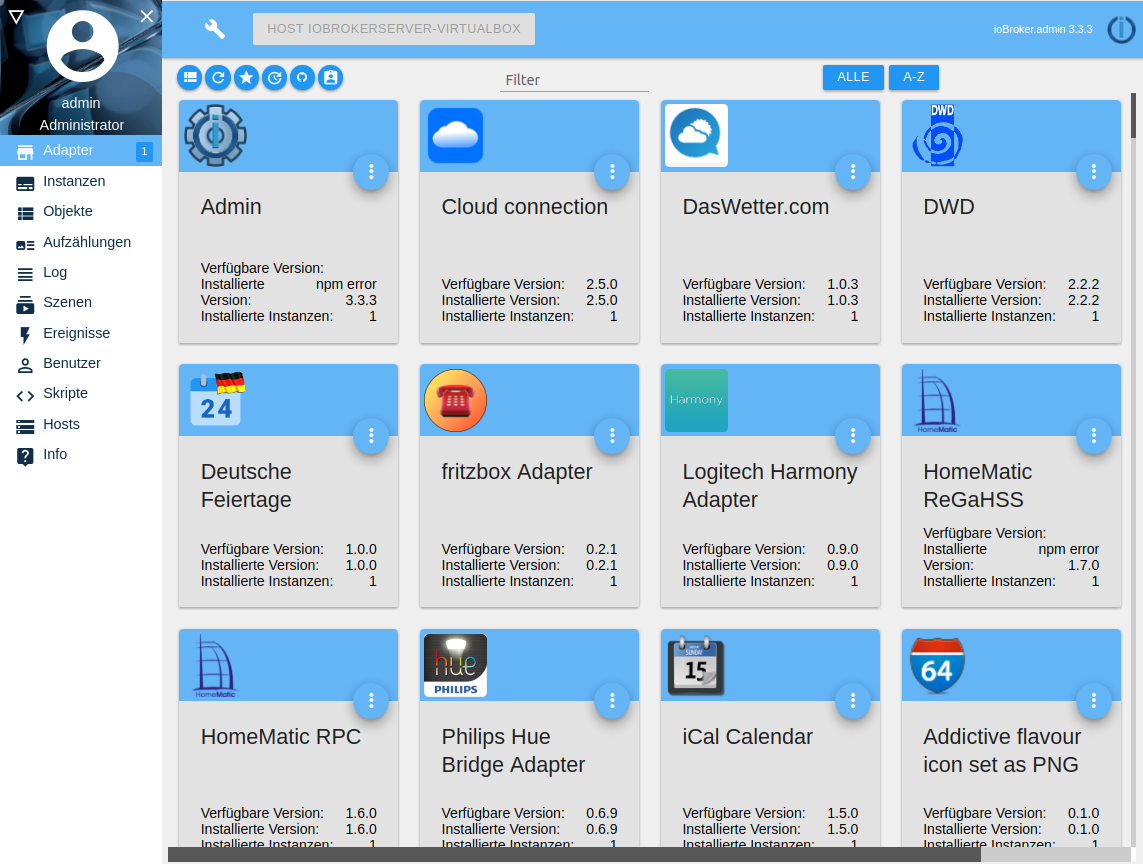Click 'npm error' text on Admin card
1143x864 pixels.
(346, 284)
